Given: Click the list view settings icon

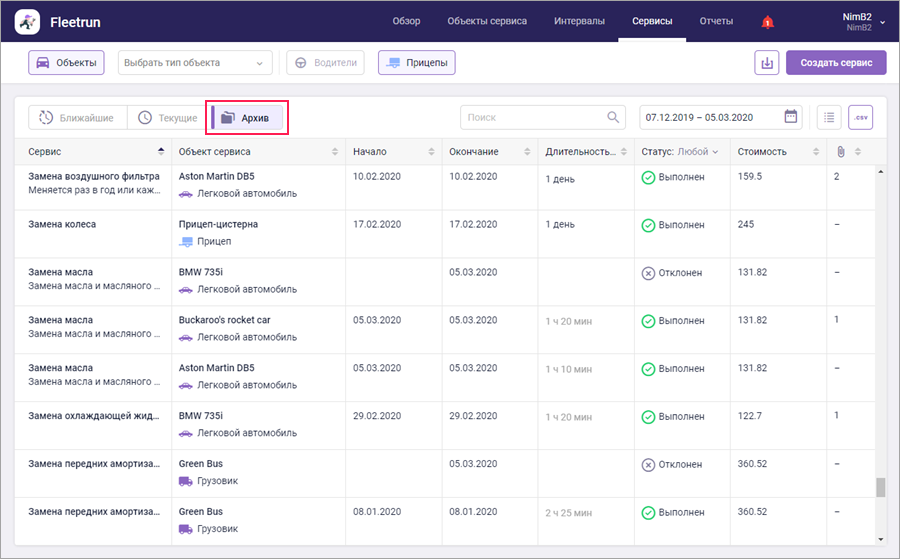Looking at the screenshot, I should coord(829,117).
